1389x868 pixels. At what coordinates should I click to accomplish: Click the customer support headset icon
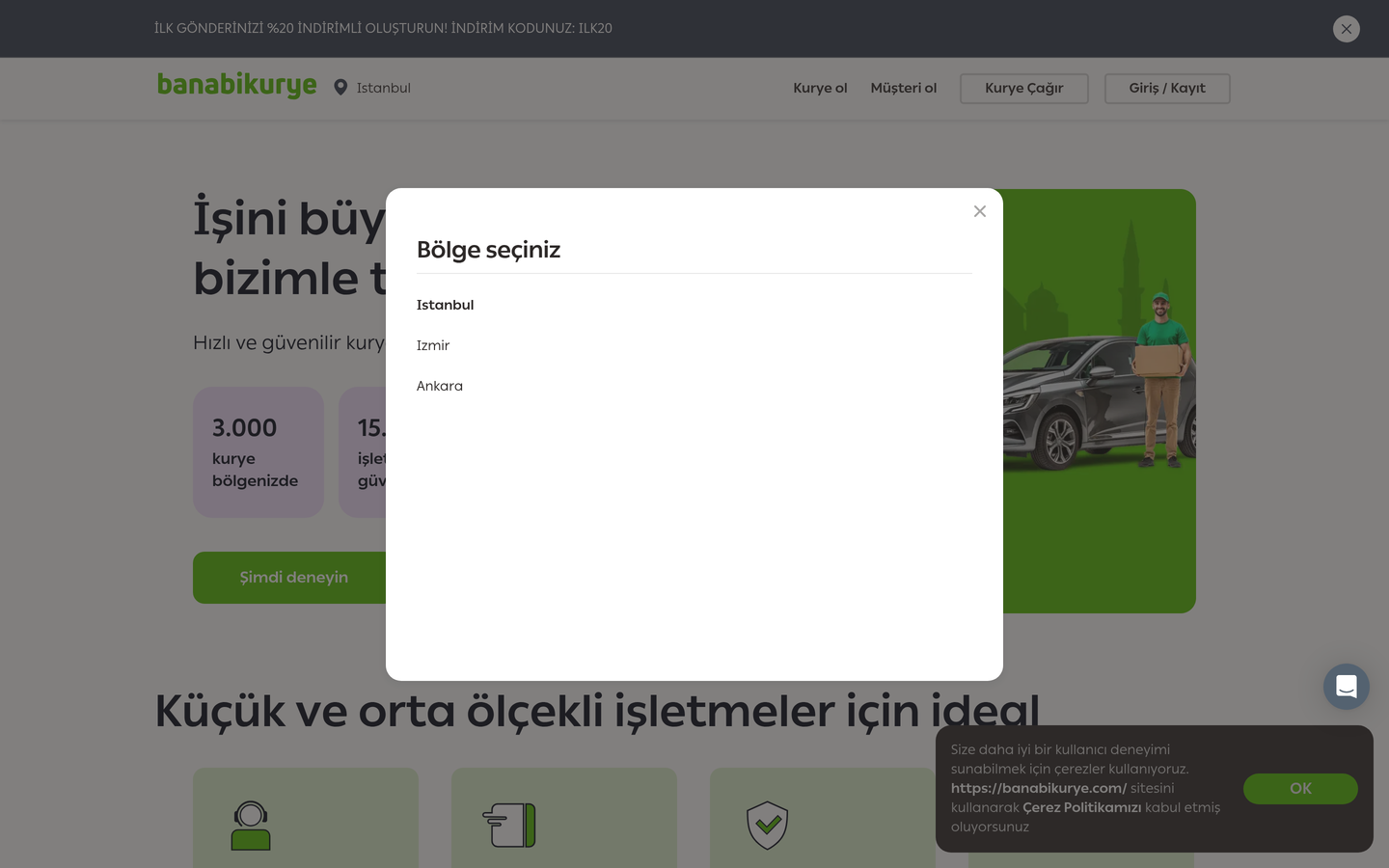[251, 826]
